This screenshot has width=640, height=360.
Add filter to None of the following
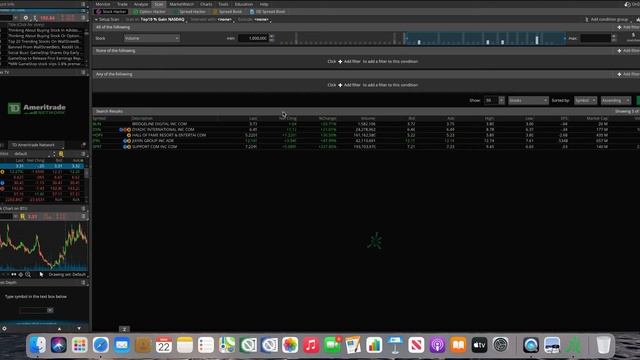(x=628, y=51)
